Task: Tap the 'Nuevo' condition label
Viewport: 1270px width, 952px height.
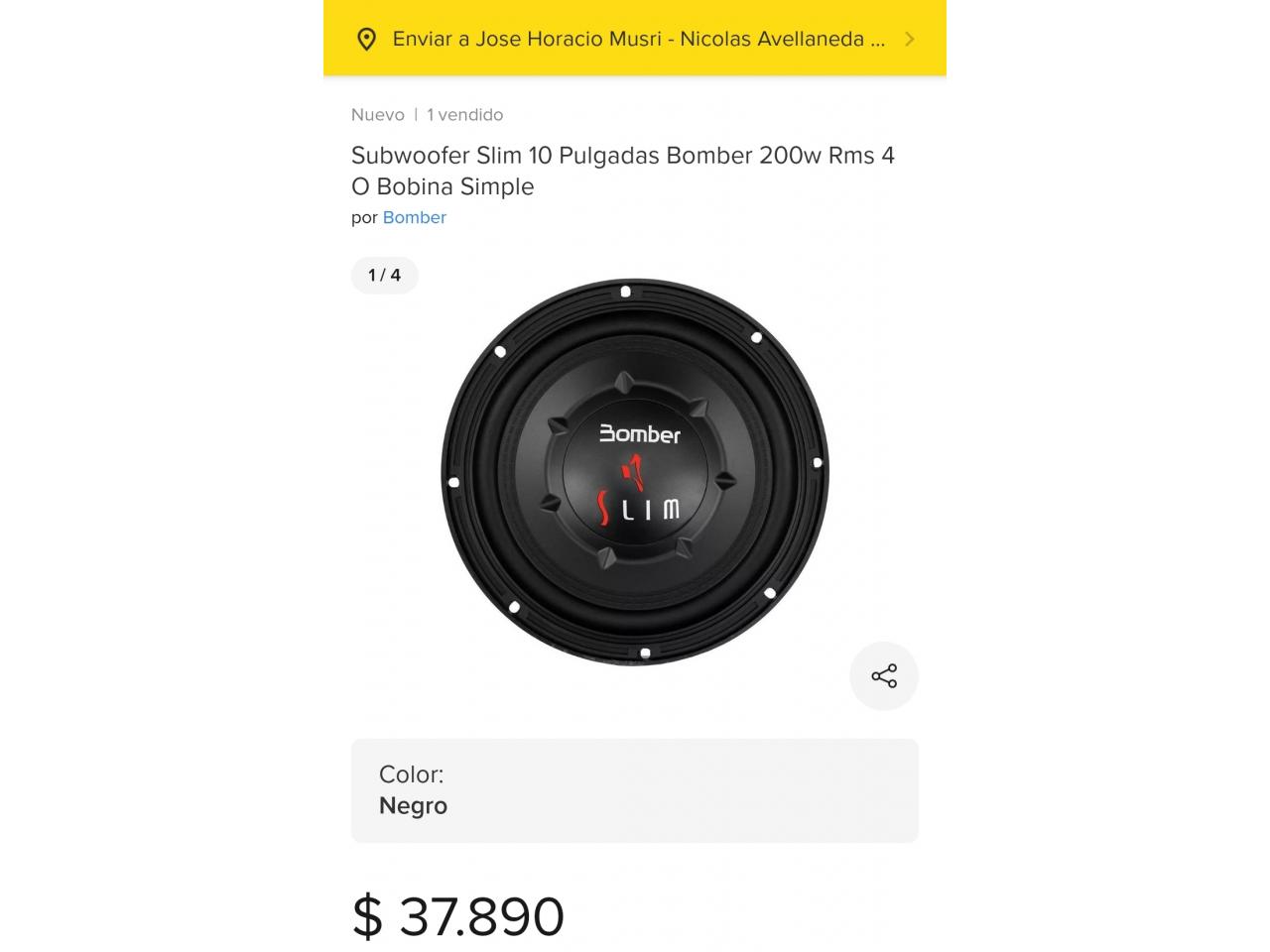Action: pos(378,115)
